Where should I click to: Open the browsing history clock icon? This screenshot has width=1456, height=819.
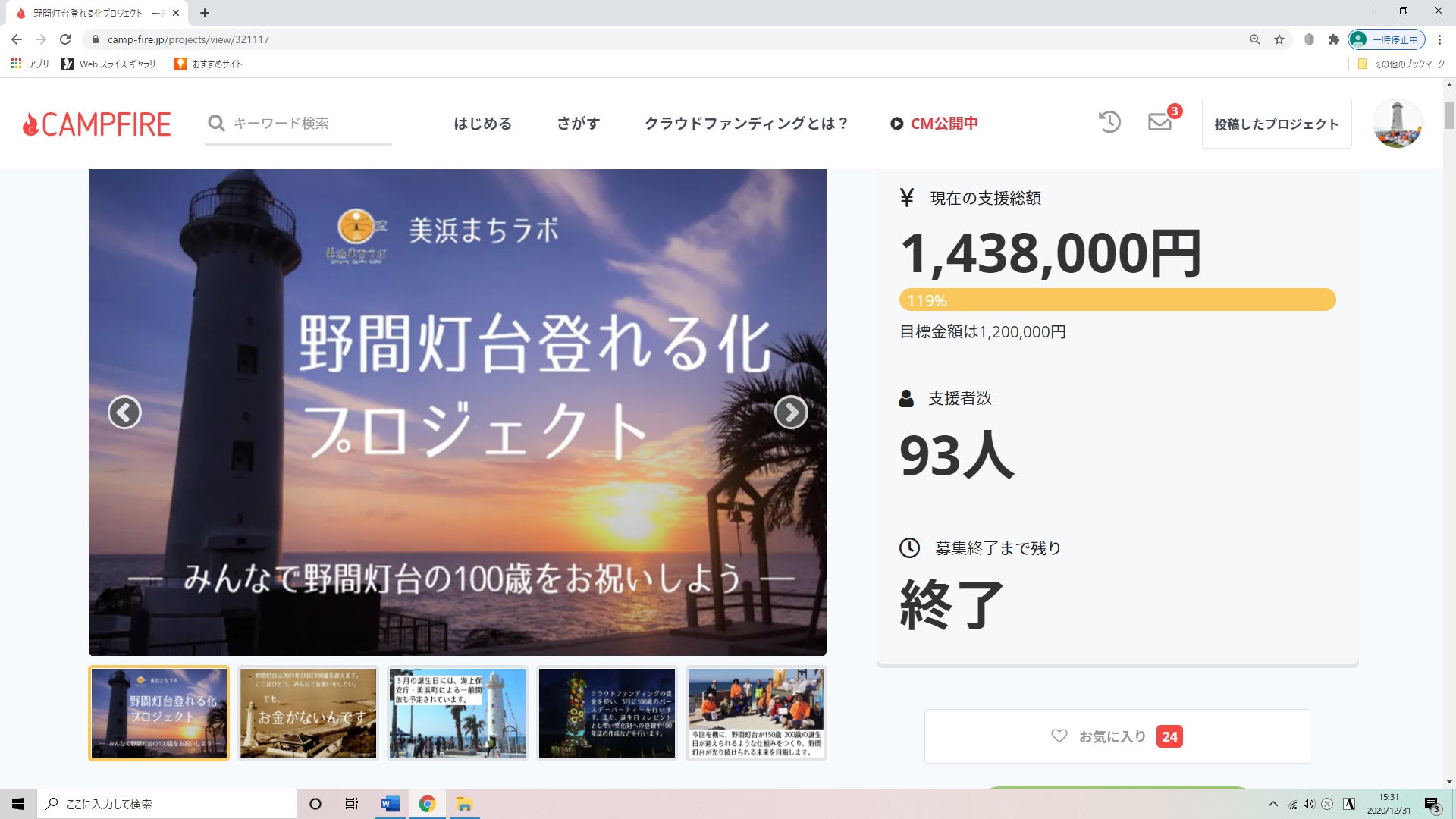coord(1109,122)
